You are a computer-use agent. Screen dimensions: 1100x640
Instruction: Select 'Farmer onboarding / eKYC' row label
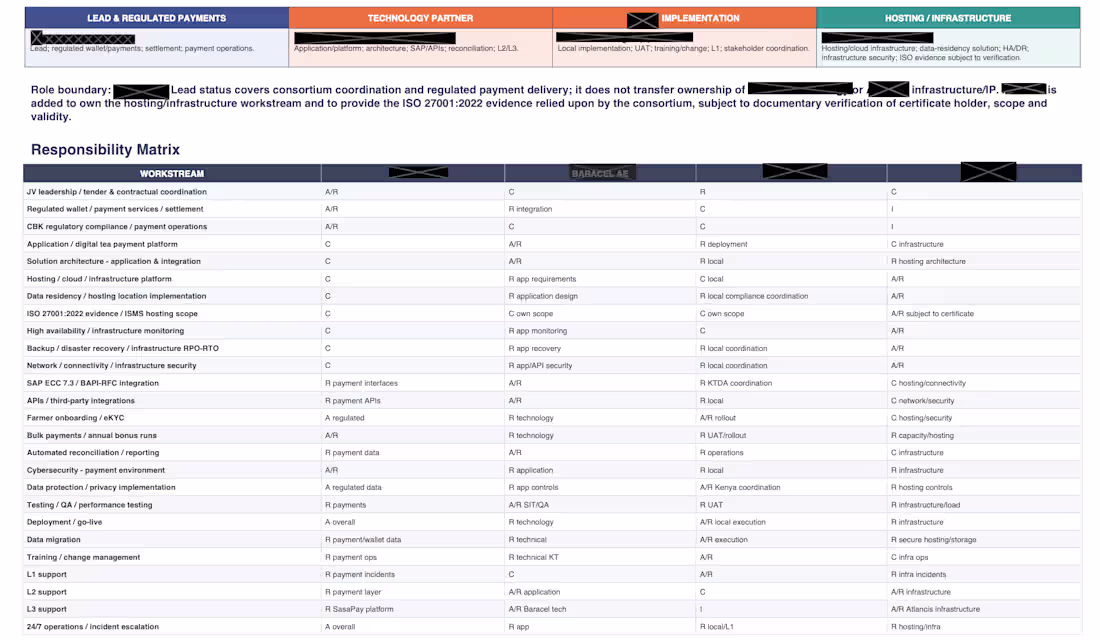pyautogui.click(x=75, y=418)
